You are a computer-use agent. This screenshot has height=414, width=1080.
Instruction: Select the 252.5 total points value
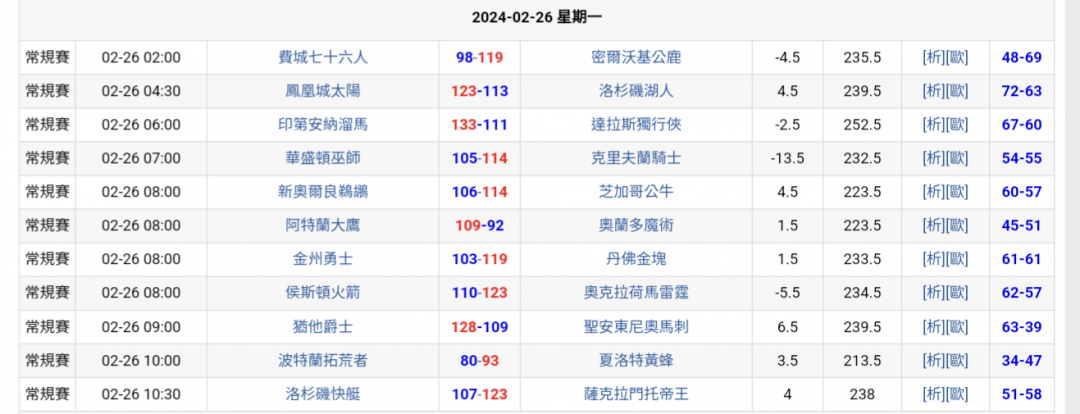[x=862, y=125]
